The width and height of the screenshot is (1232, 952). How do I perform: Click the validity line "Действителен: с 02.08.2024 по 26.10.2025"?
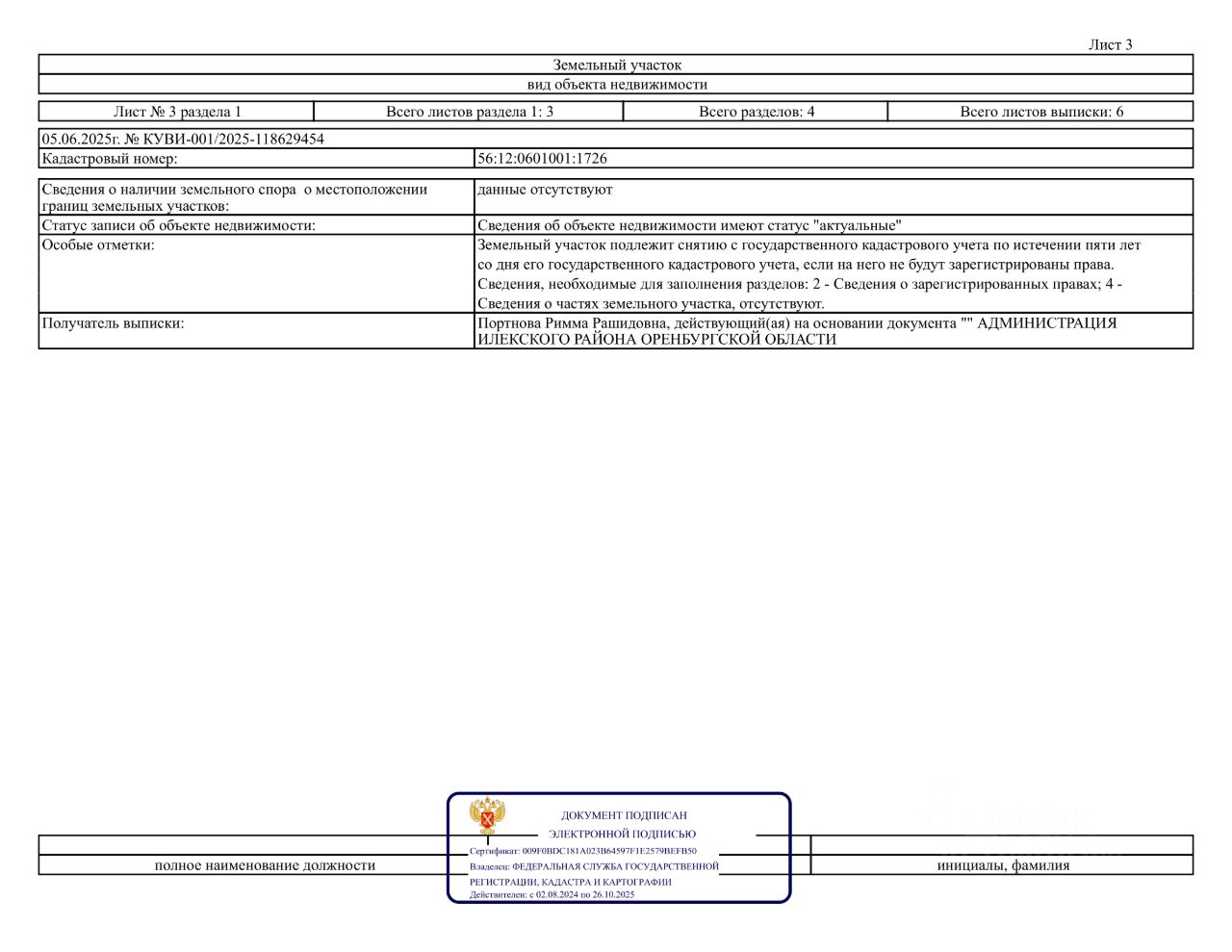pos(552,894)
